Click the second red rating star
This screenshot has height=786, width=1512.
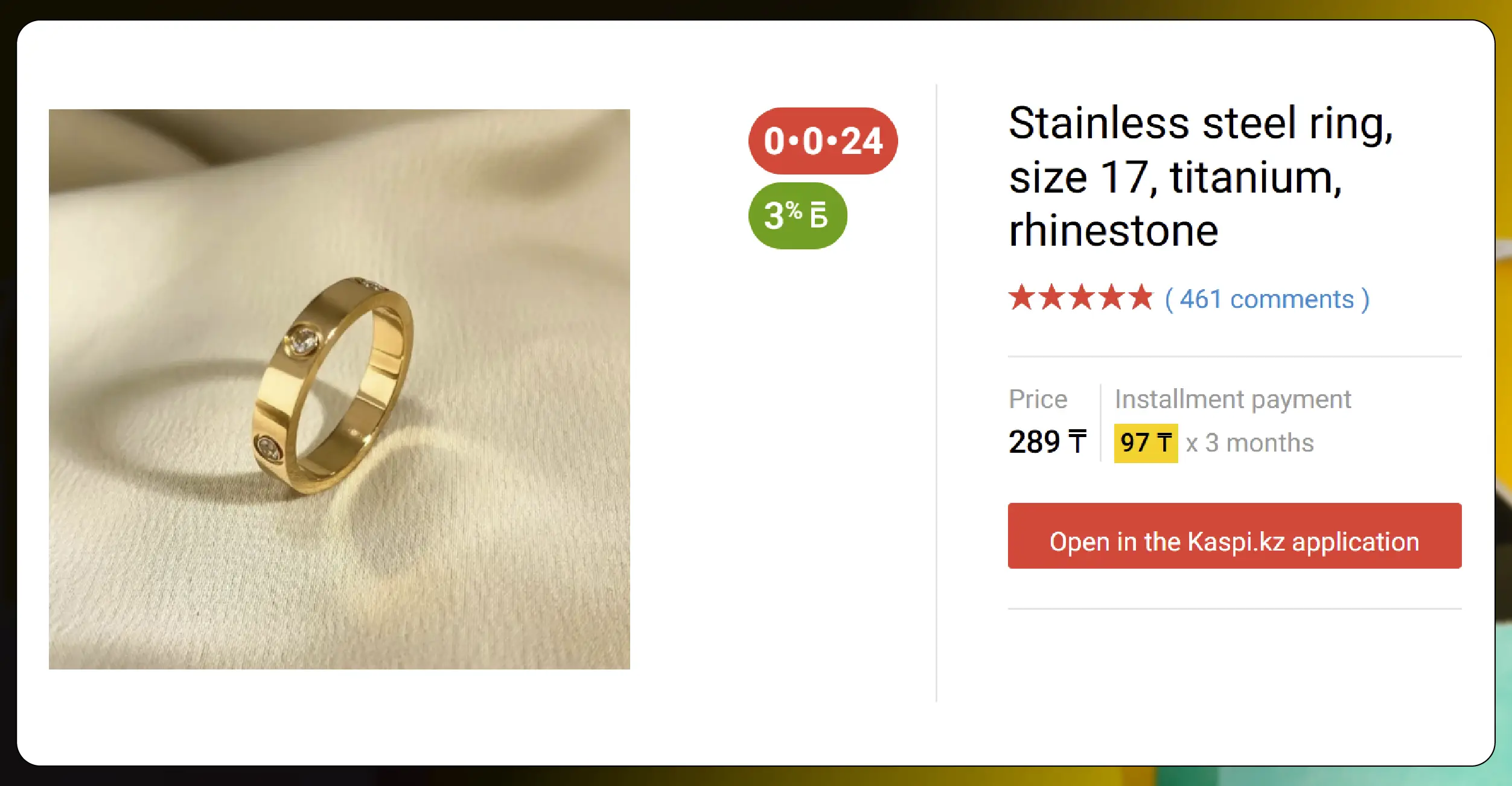point(1051,297)
